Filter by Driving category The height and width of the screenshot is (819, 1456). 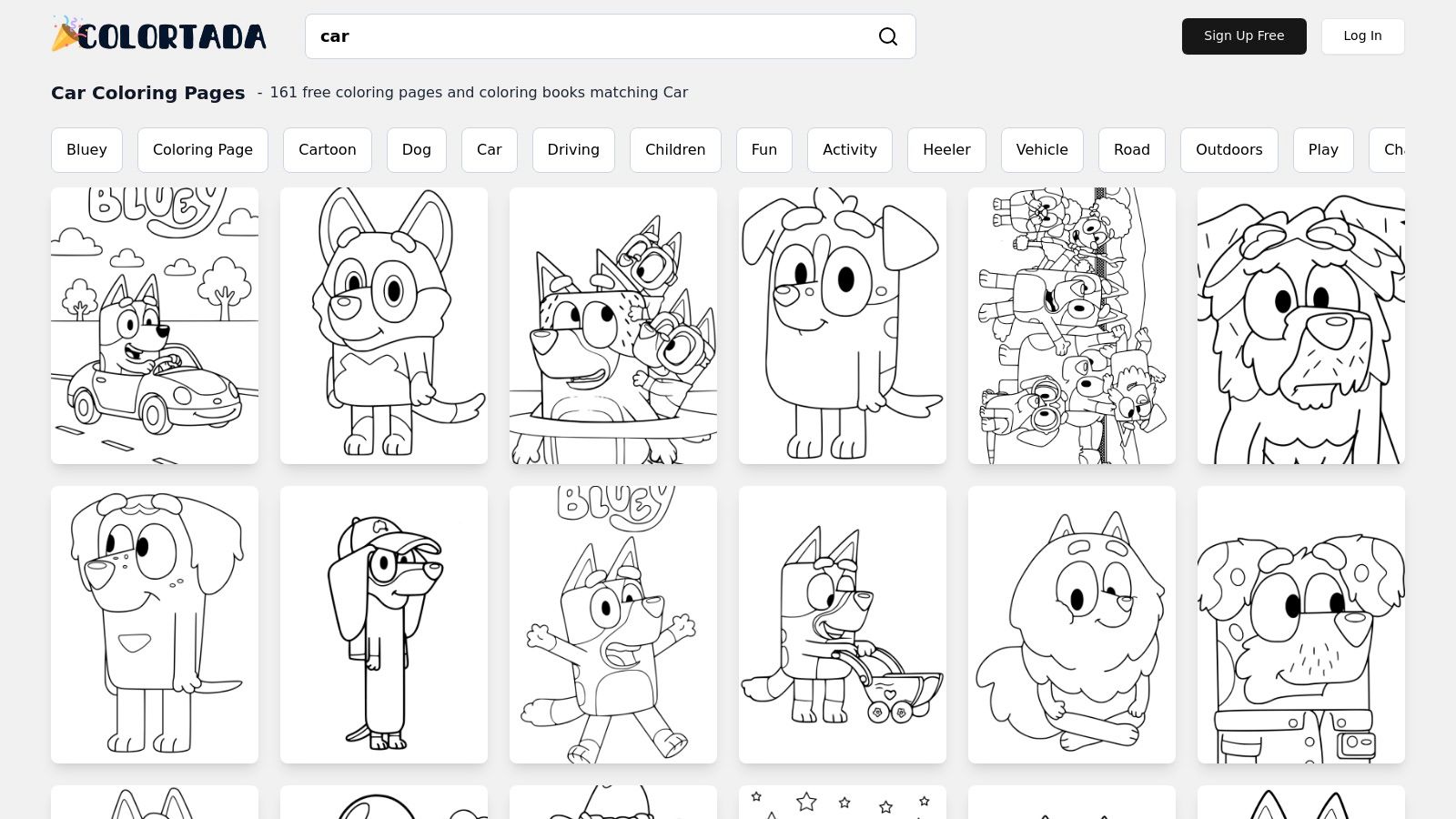click(x=573, y=149)
